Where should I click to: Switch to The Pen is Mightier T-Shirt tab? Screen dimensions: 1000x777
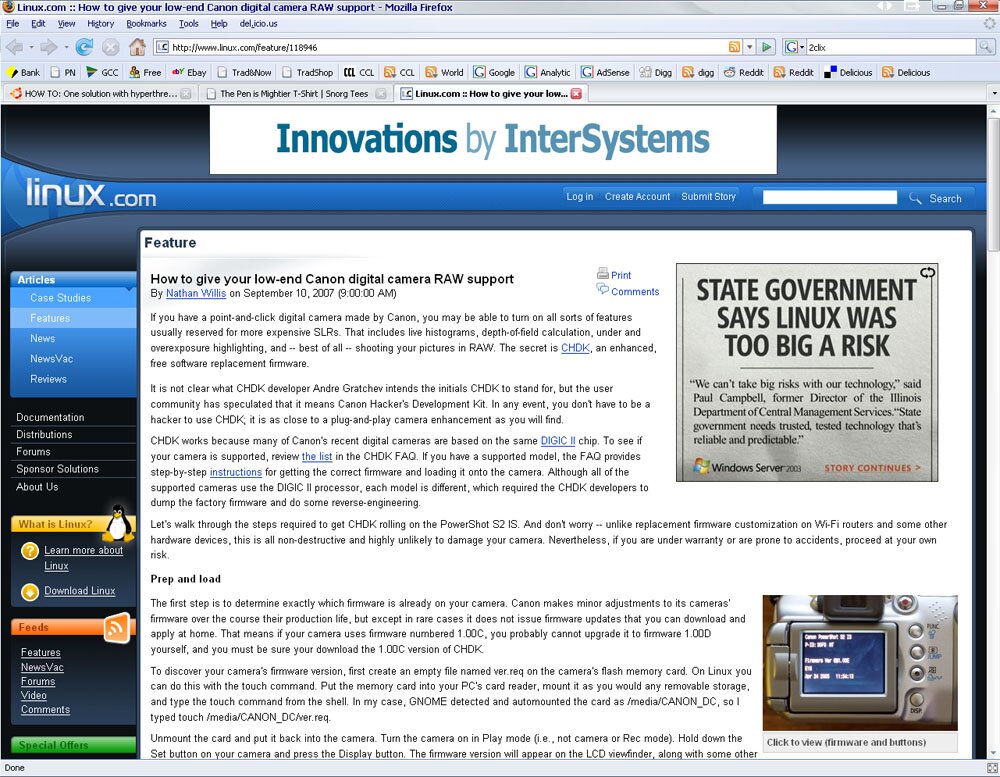(x=294, y=93)
